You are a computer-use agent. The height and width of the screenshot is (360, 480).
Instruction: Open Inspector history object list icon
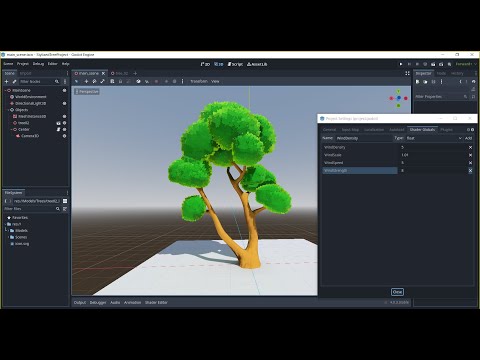pyautogui.click(x=474, y=82)
